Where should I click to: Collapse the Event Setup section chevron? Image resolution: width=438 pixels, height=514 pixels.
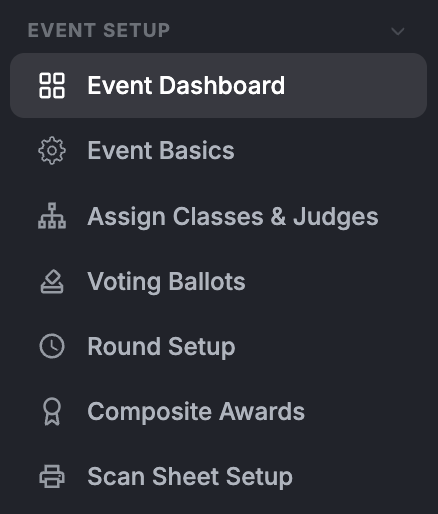point(397,31)
